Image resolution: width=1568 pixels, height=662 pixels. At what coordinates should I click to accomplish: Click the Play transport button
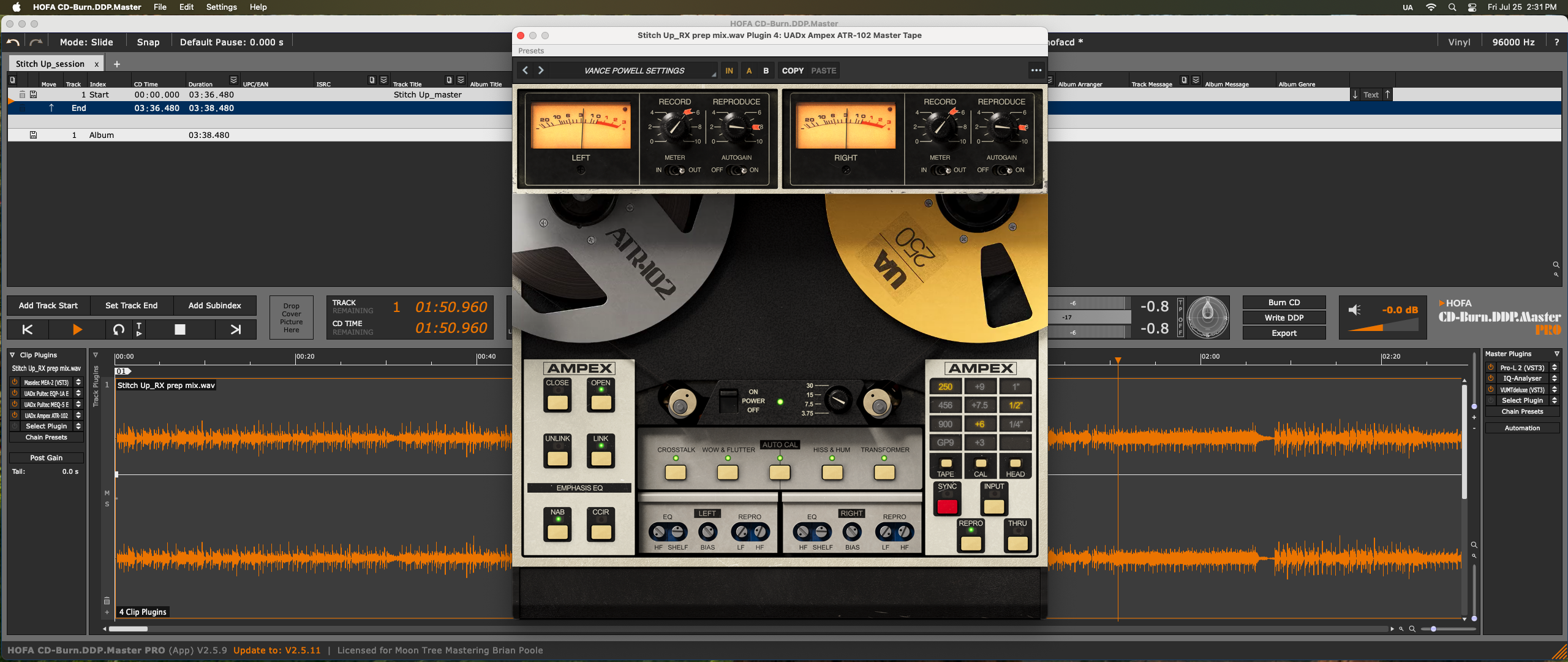(77, 329)
